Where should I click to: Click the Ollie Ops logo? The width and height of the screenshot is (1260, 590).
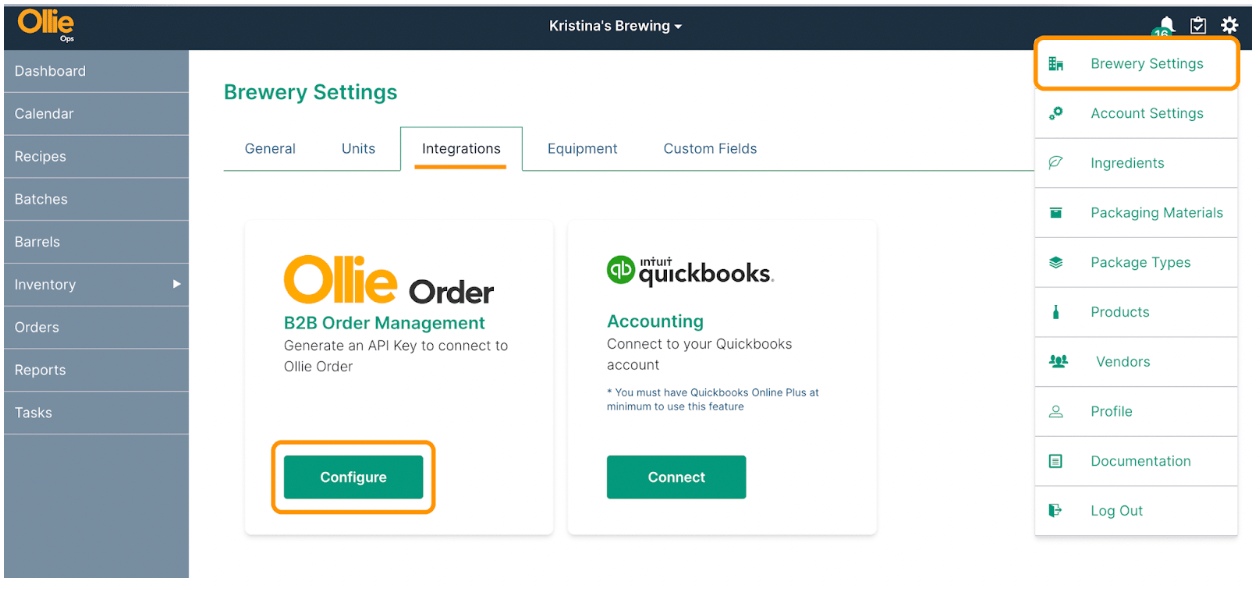point(44,24)
